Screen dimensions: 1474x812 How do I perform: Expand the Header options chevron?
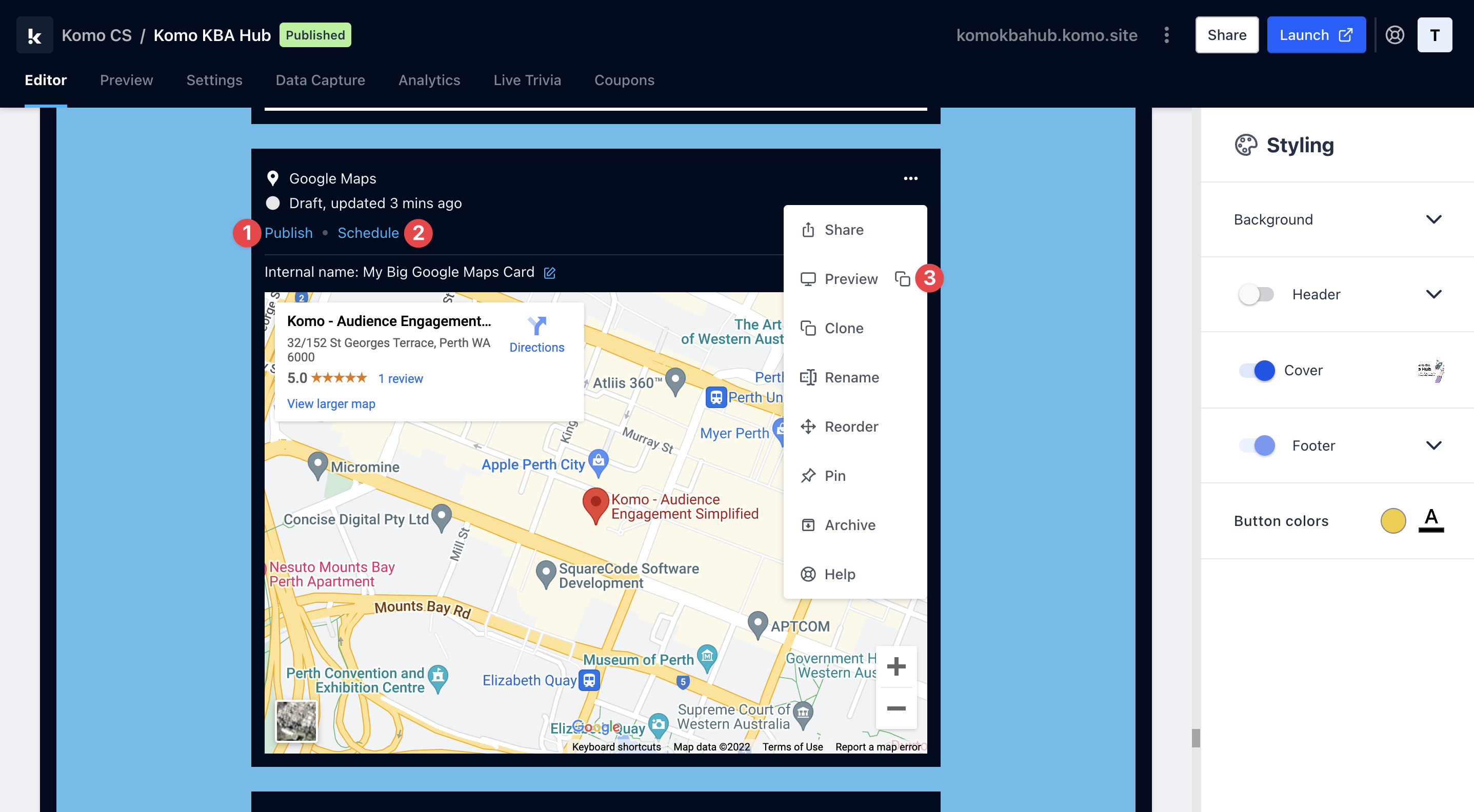pyautogui.click(x=1433, y=294)
